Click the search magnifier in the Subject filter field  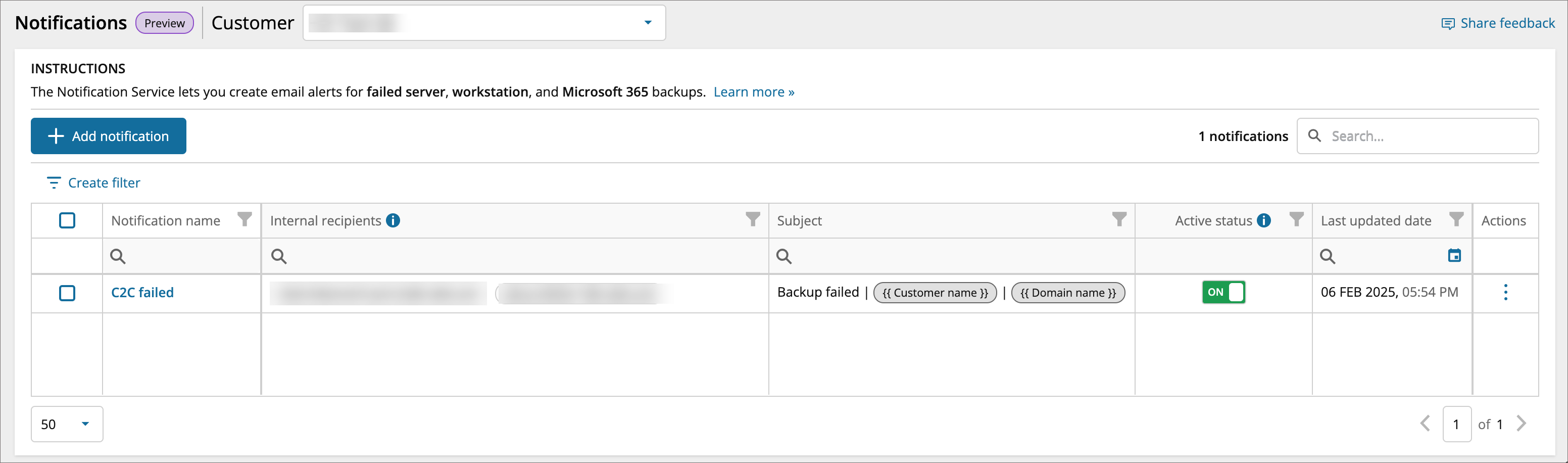tap(783, 256)
